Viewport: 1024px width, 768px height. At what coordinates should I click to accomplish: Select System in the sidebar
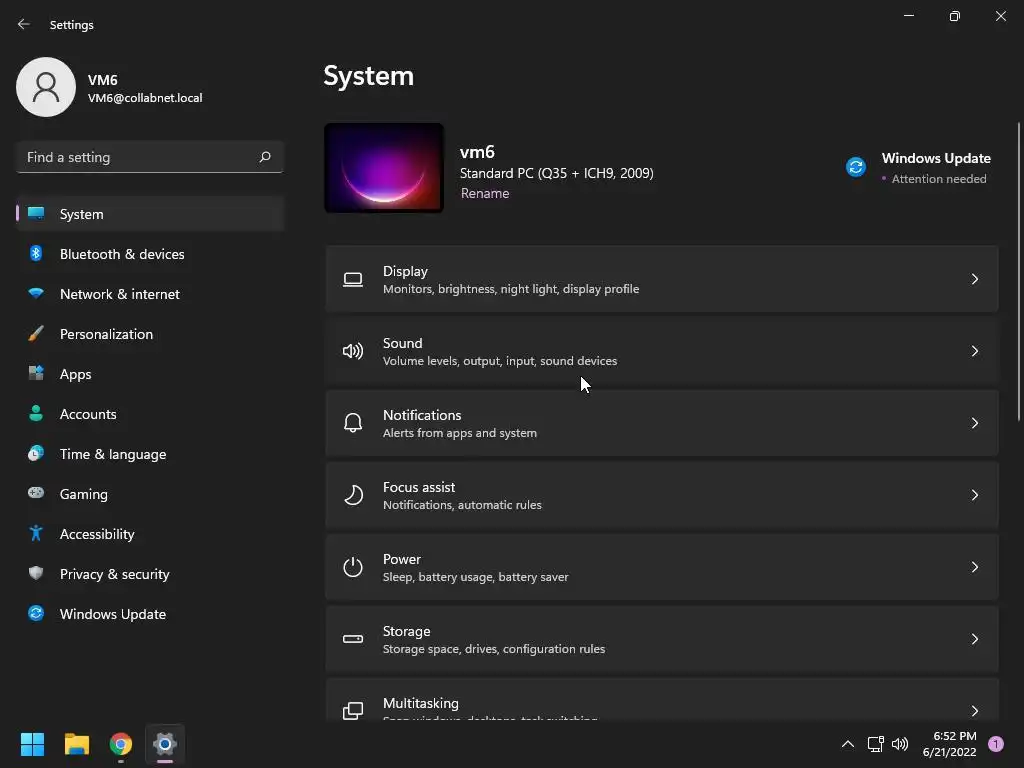[x=150, y=214]
